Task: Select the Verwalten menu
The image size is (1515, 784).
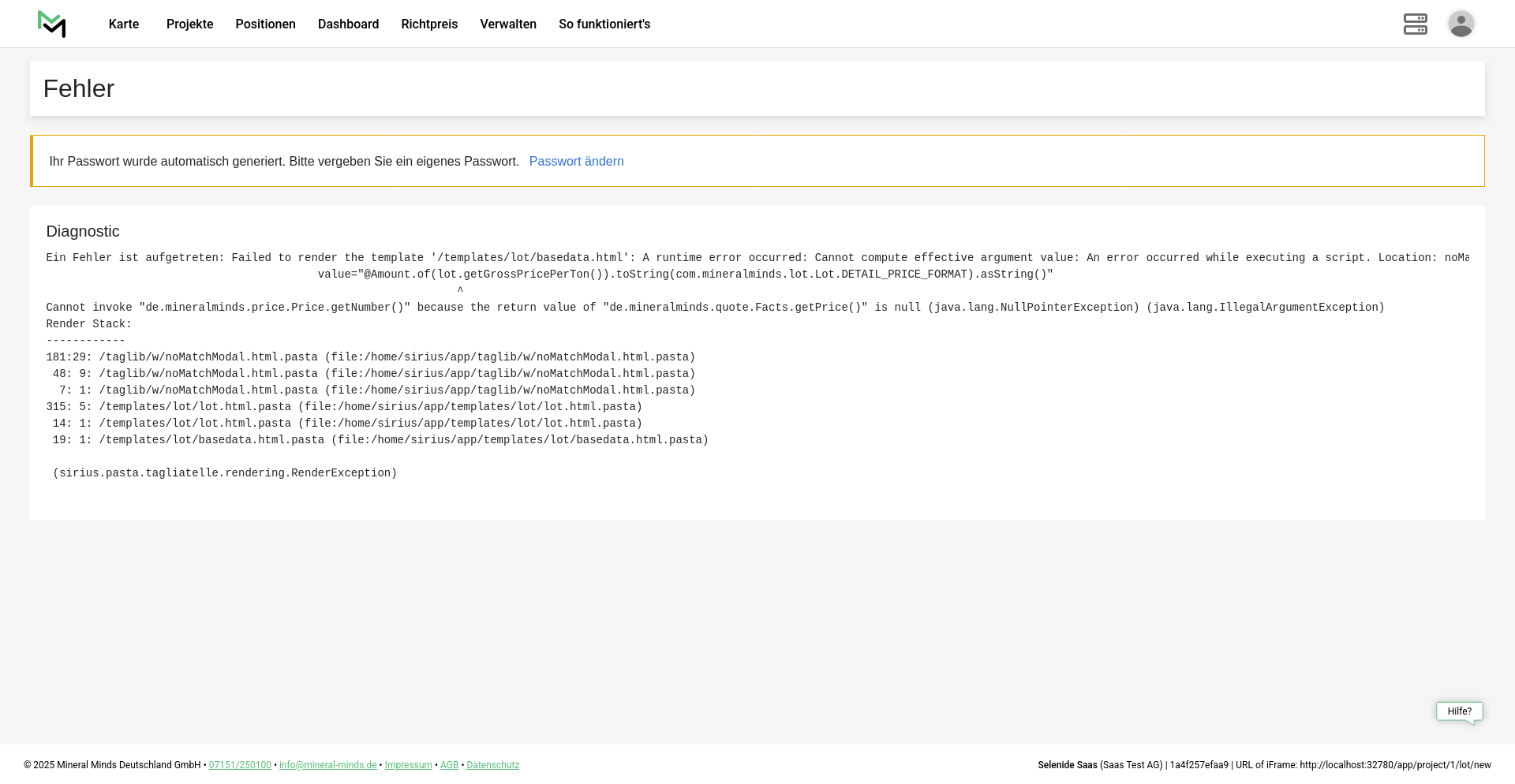Action: point(508,24)
